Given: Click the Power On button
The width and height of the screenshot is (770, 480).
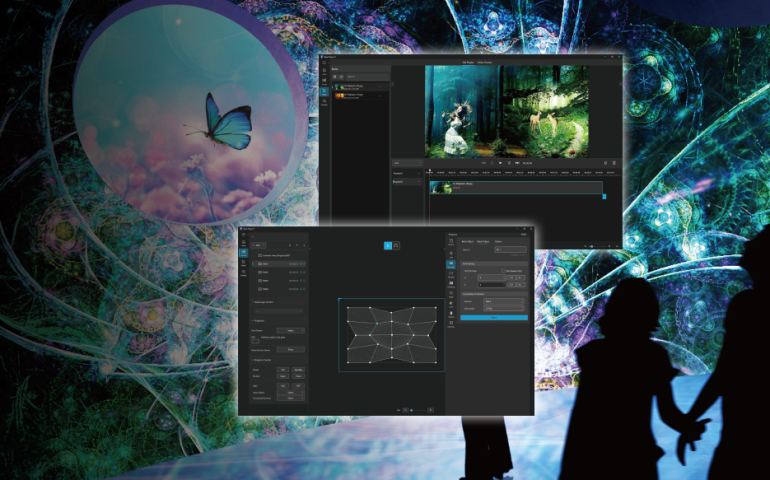Looking at the screenshot, I should click(283, 370).
